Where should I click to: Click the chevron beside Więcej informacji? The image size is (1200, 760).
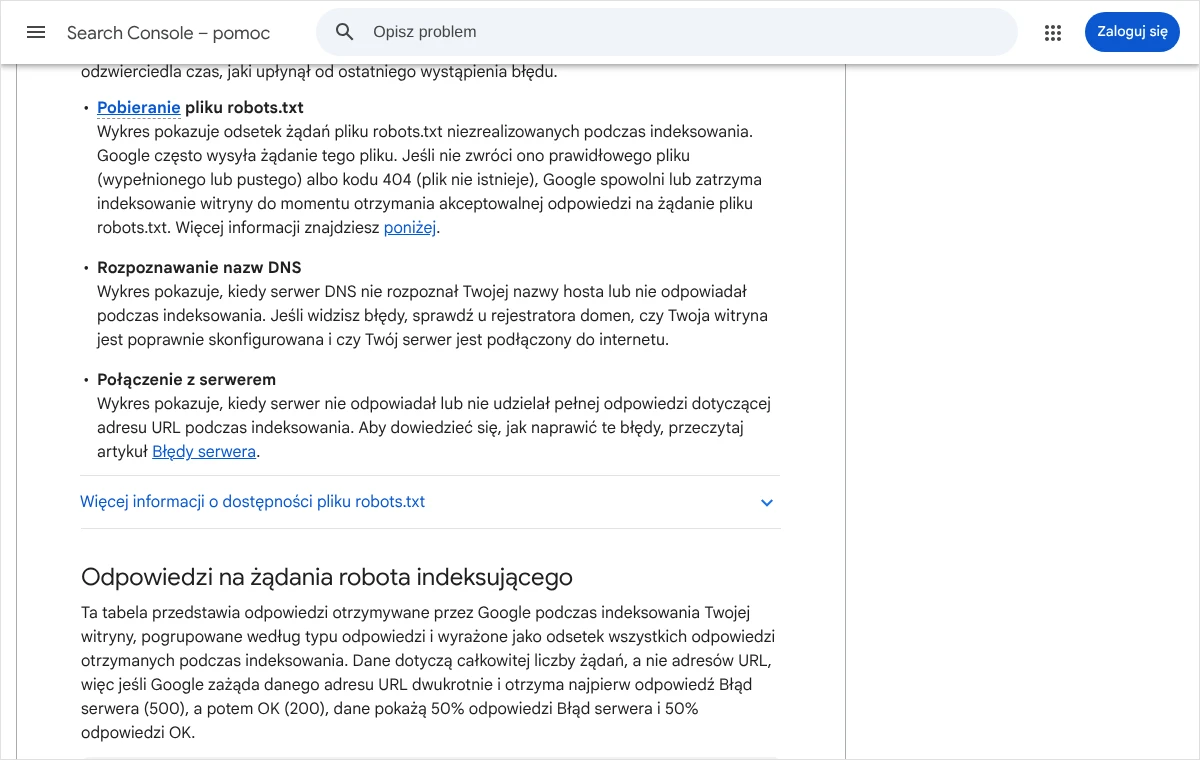click(767, 503)
